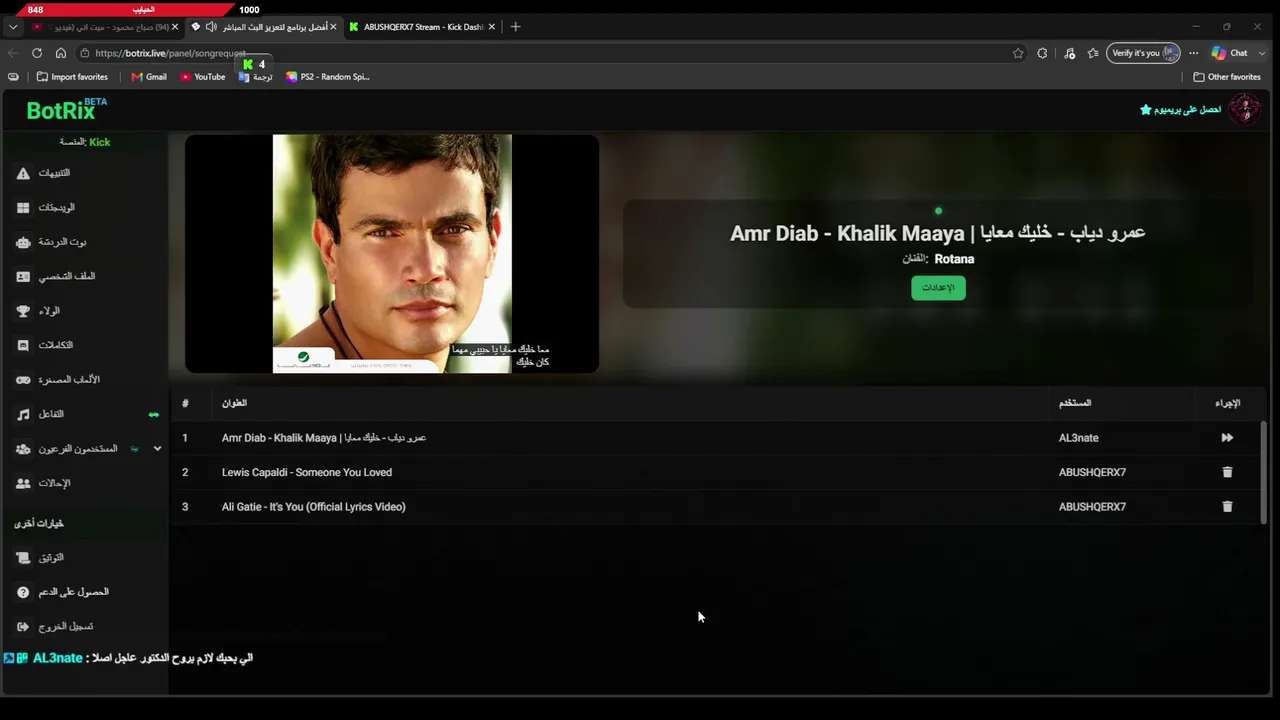Click the Amr Diab - Khalik Maaya queue title

pos(324,438)
